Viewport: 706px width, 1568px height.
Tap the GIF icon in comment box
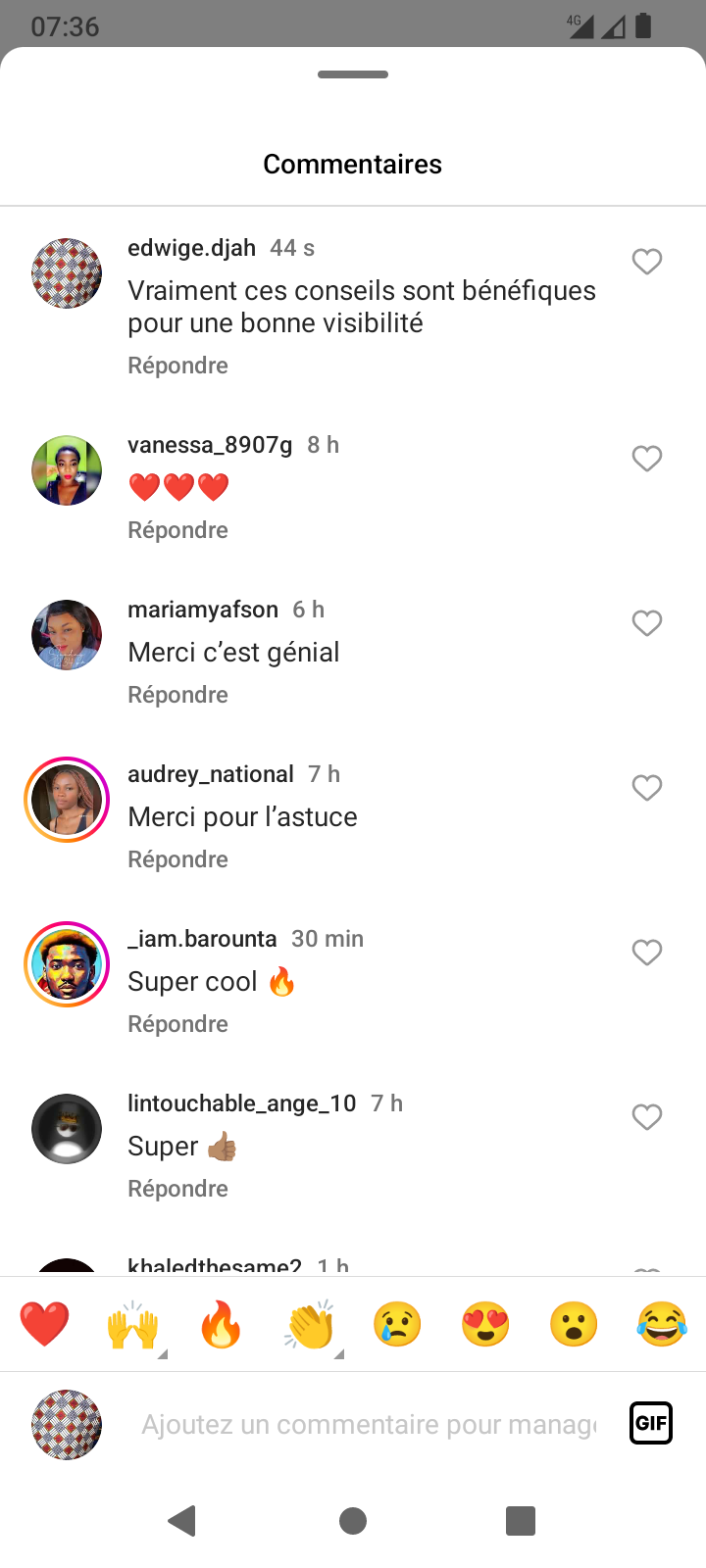click(x=651, y=1423)
